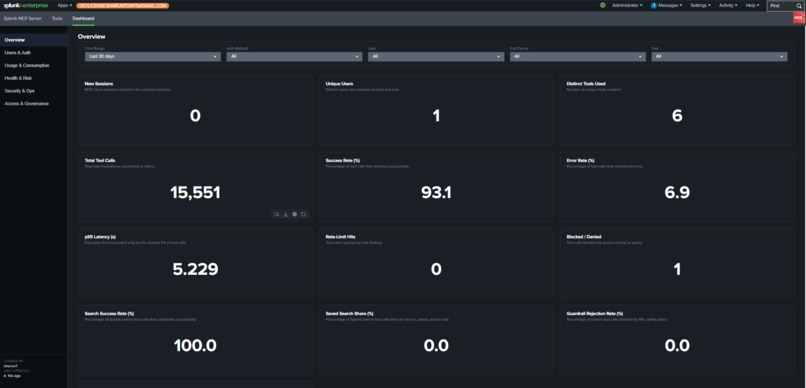
Task: Expand the Auth Method dropdown
Action: click(x=294, y=57)
